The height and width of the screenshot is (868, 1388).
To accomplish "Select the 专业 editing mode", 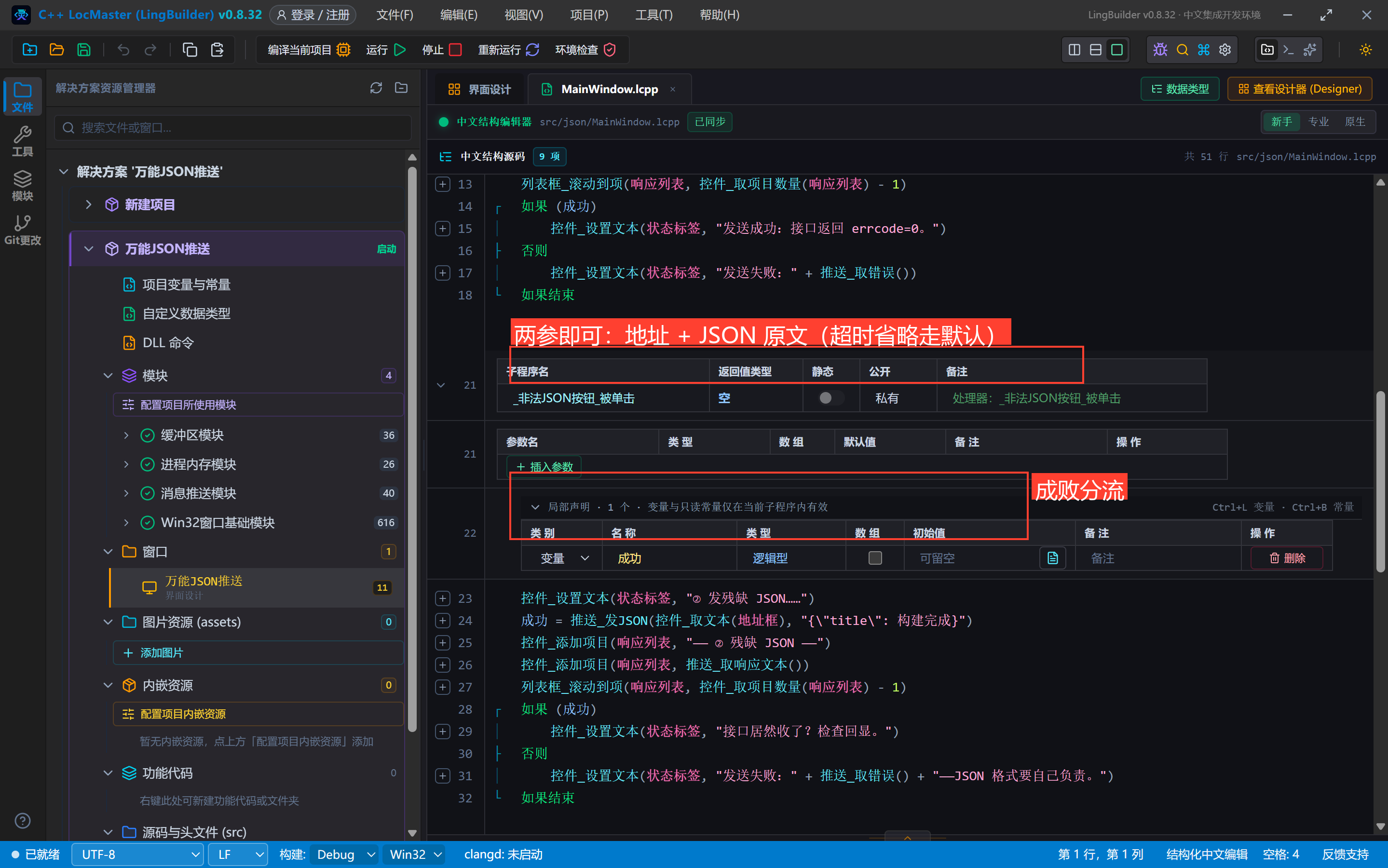I will (1318, 122).
